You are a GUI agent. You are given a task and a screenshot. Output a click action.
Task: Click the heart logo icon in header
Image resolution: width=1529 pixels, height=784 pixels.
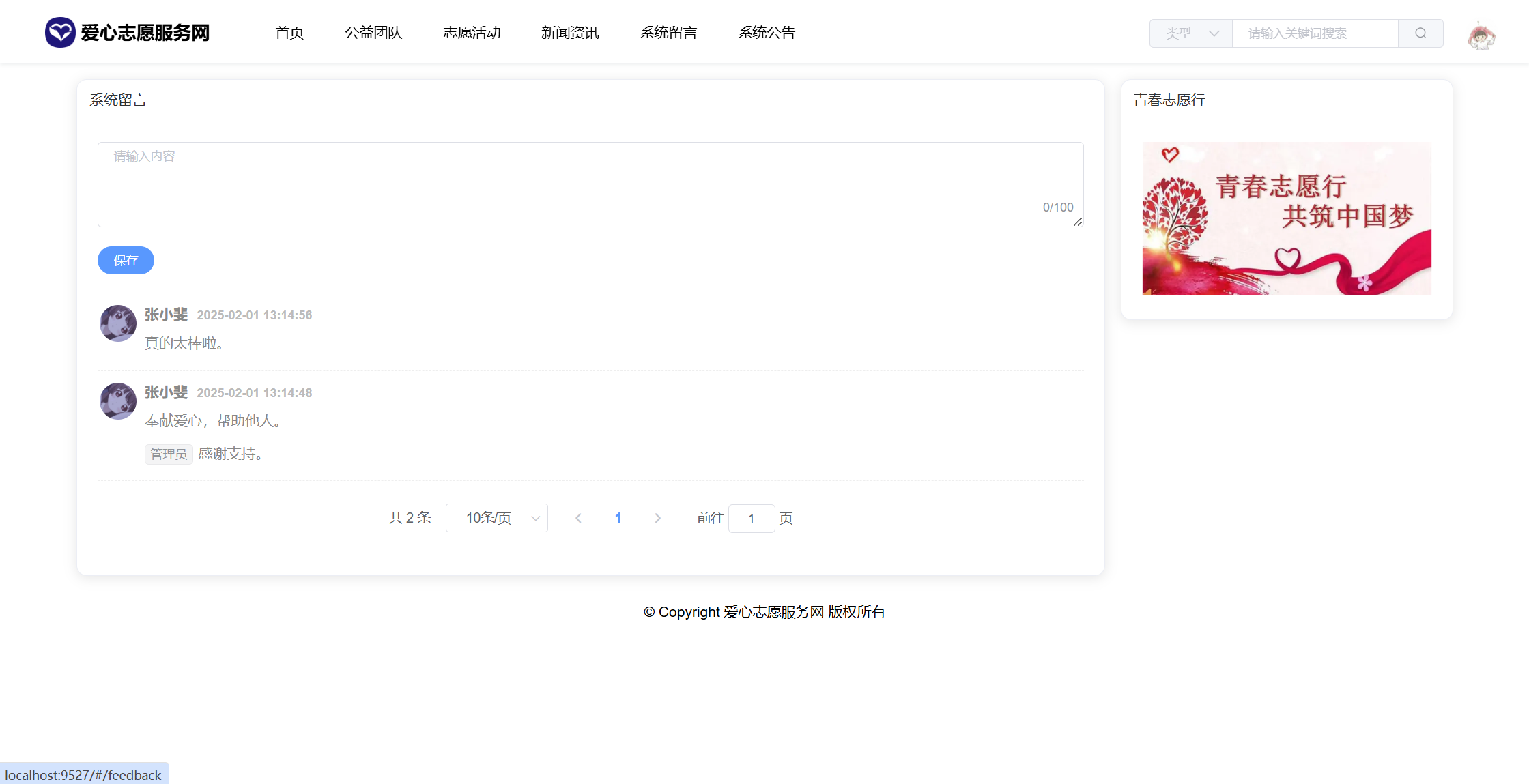[x=60, y=32]
